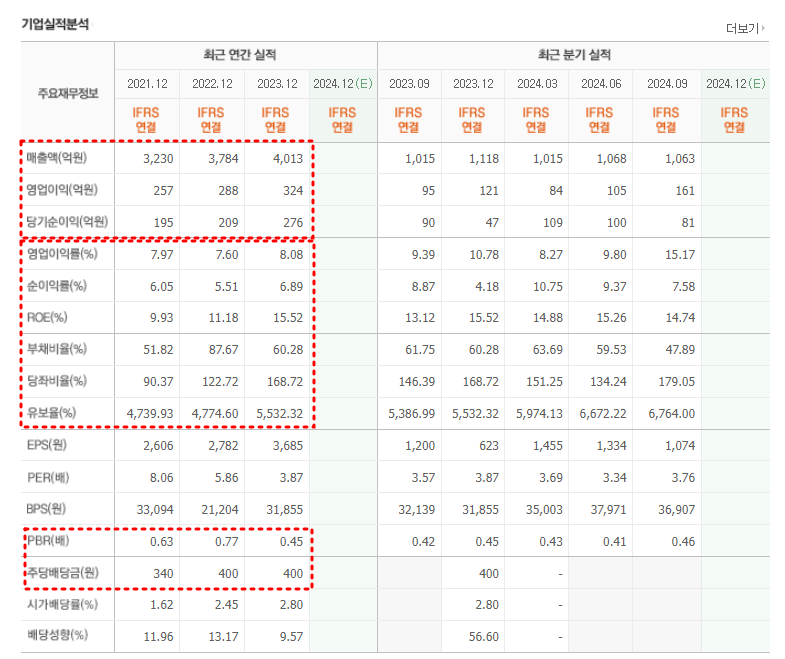Click the 33,094 BPS value
Screen dimensions: 785x659
[155, 510]
